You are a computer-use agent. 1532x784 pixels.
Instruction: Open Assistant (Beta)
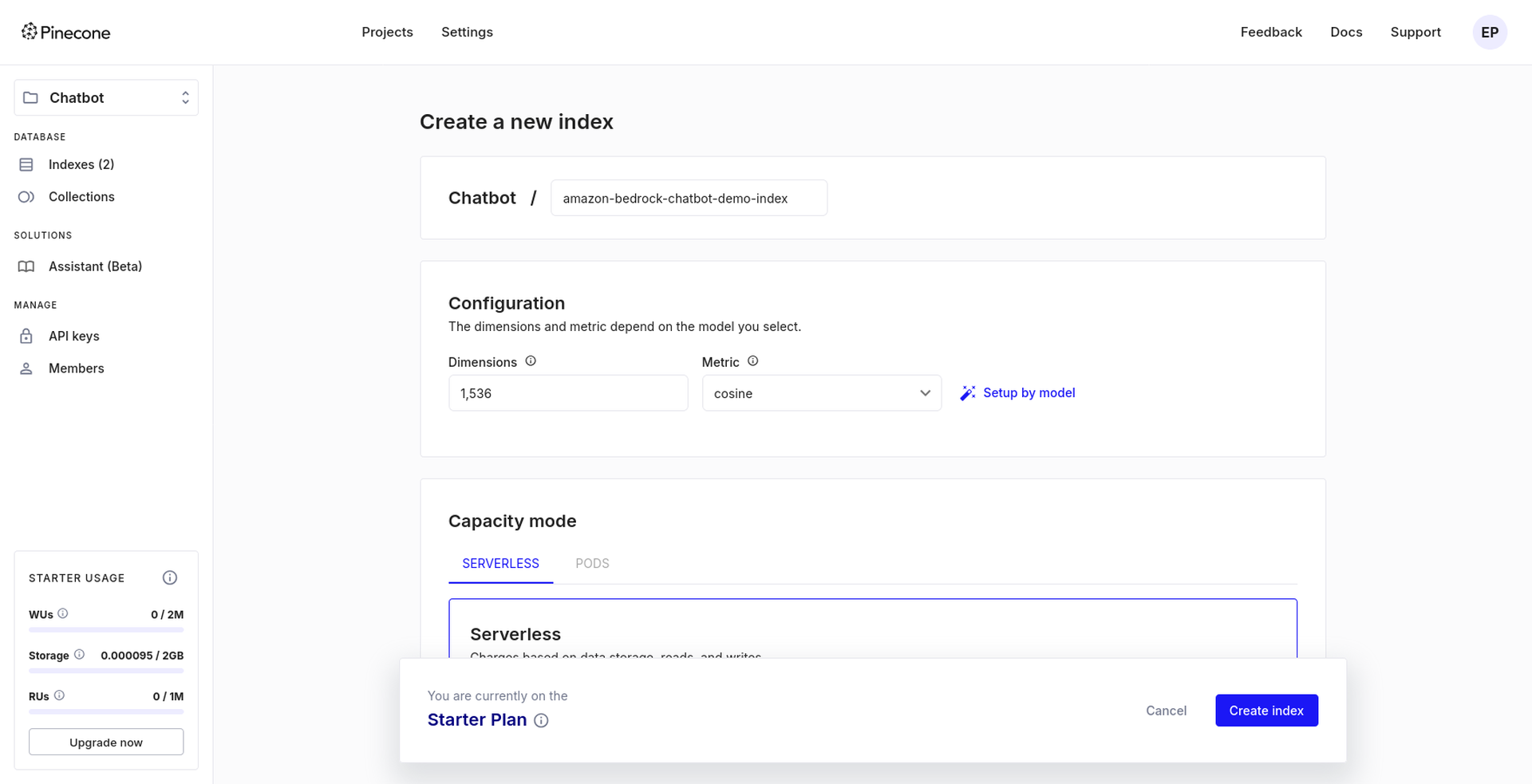[95, 266]
